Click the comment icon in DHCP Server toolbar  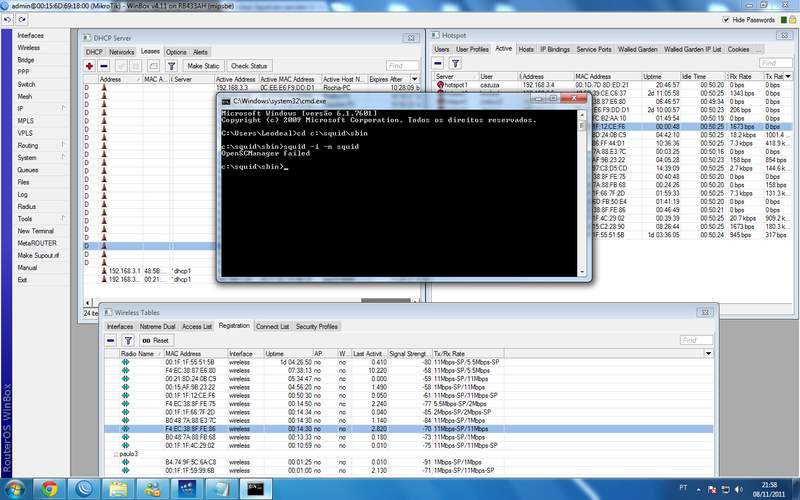(153, 66)
